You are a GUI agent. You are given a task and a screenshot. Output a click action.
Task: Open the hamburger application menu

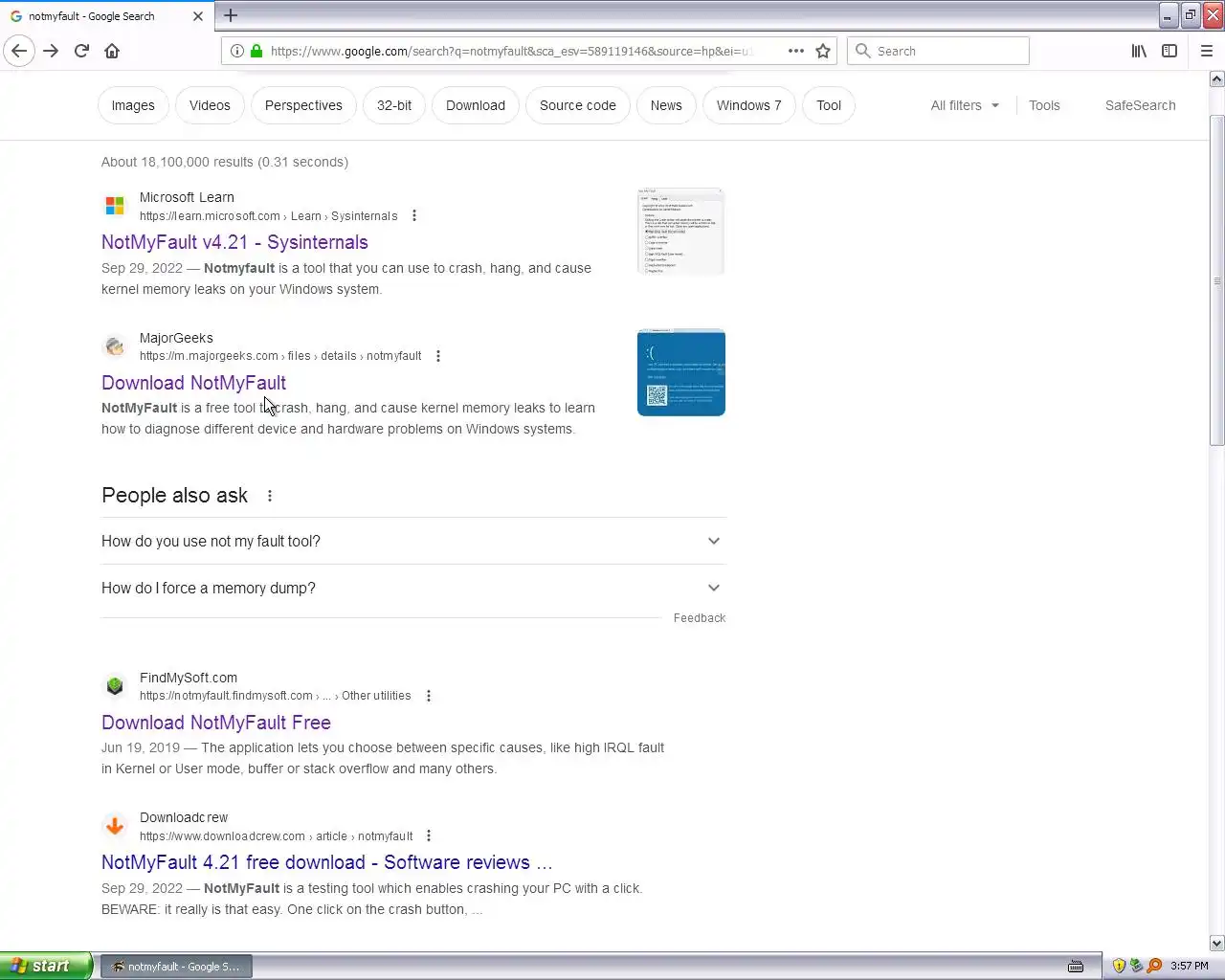point(1207,51)
